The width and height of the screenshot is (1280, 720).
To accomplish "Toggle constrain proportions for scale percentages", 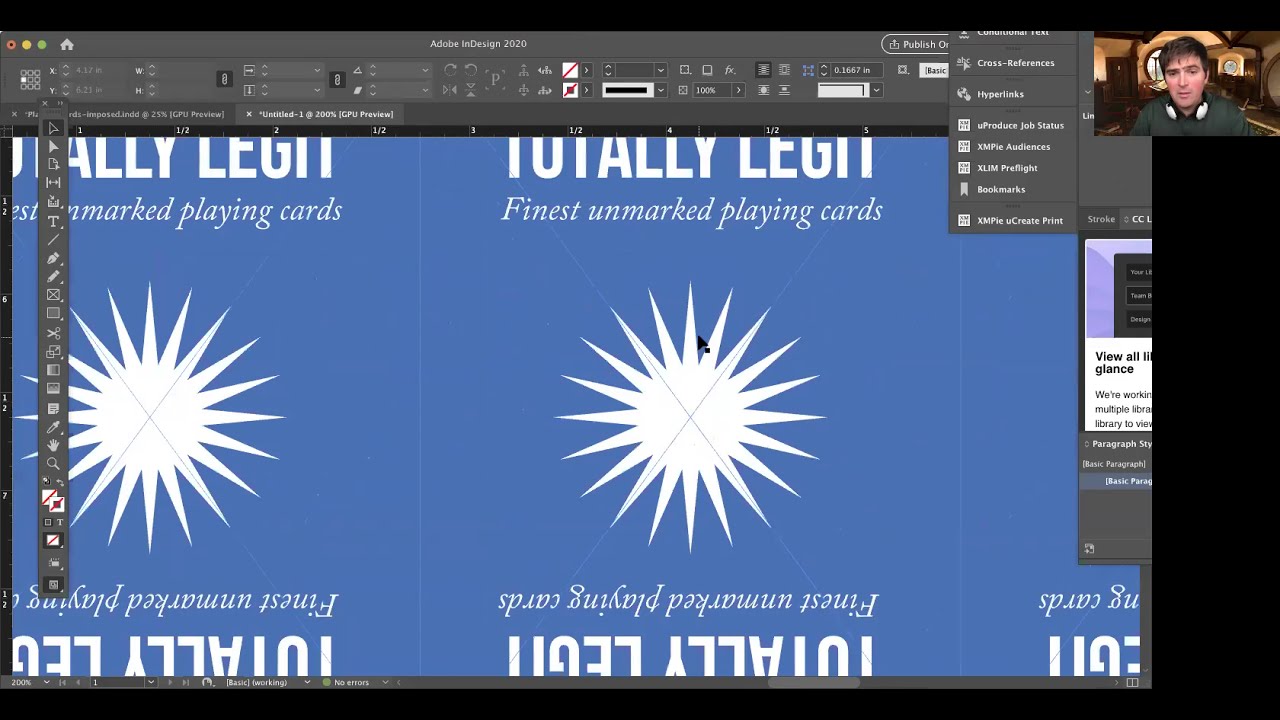I will [x=337, y=80].
